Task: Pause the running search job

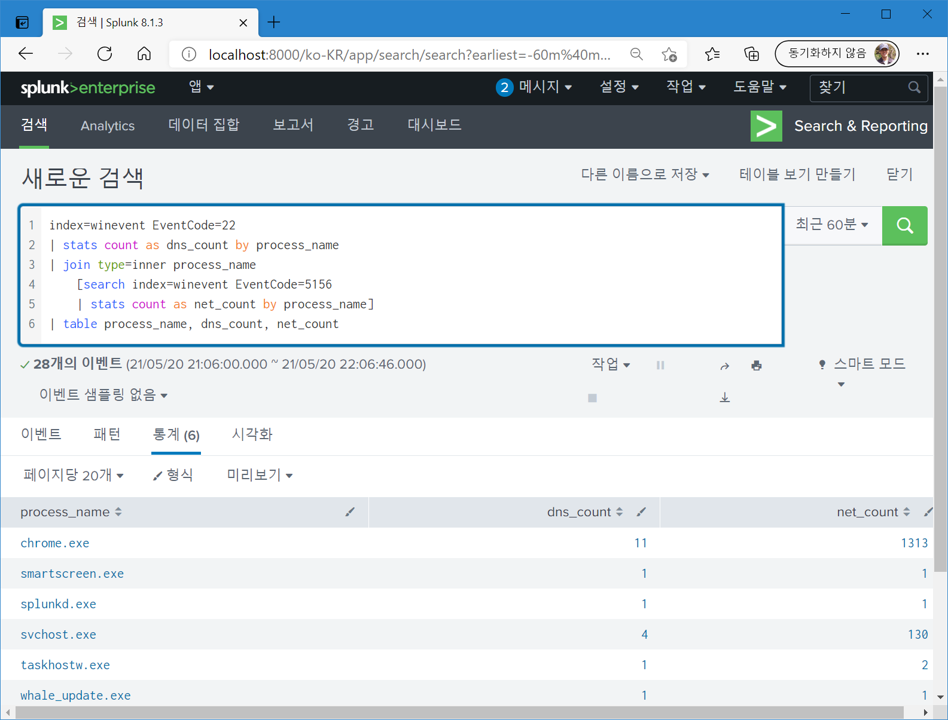Action: pyautogui.click(x=660, y=365)
